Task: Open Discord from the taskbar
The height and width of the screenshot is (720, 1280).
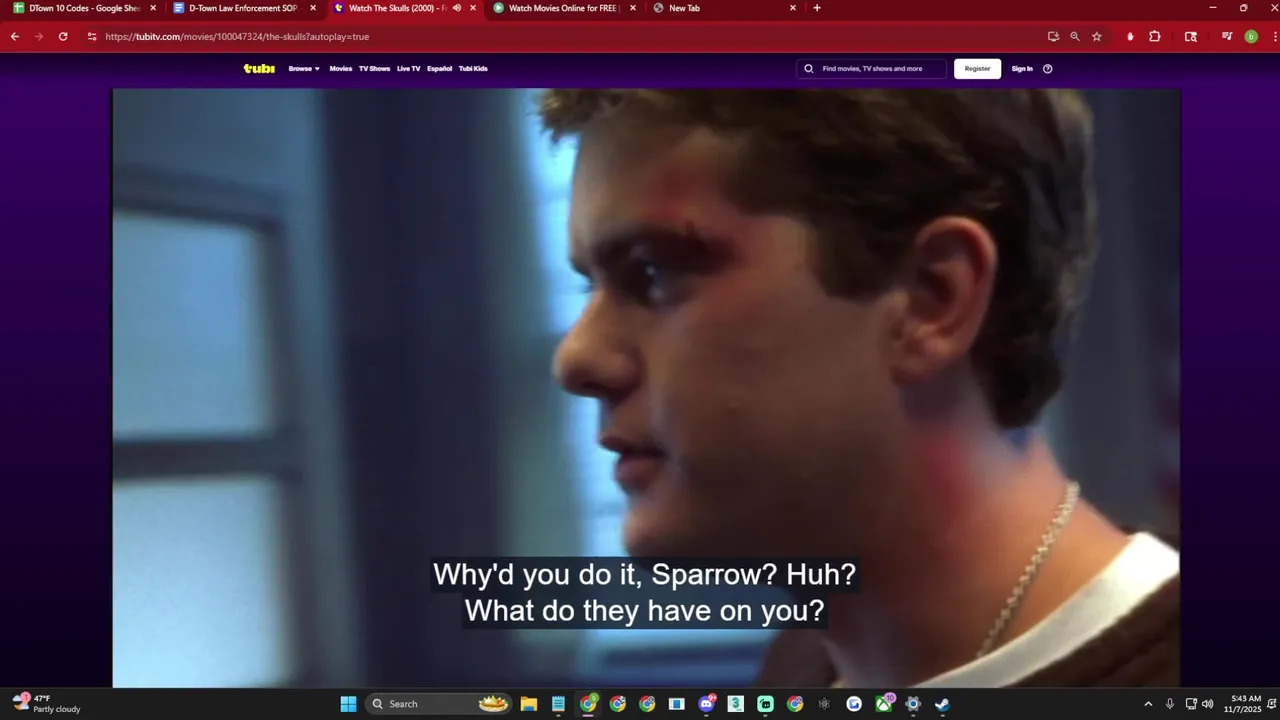Action: point(706,704)
